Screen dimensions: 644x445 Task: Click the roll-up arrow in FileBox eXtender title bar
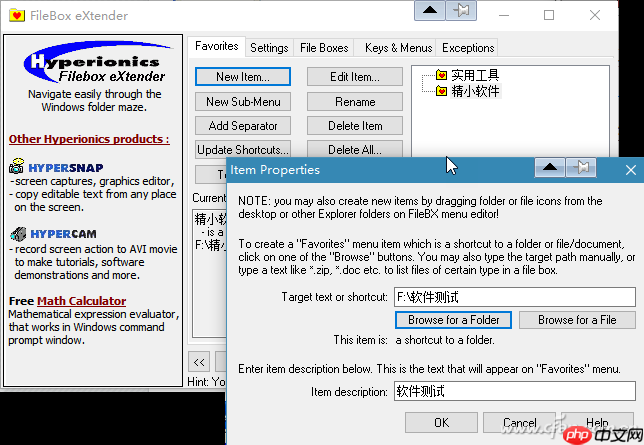pyautogui.click(x=428, y=12)
